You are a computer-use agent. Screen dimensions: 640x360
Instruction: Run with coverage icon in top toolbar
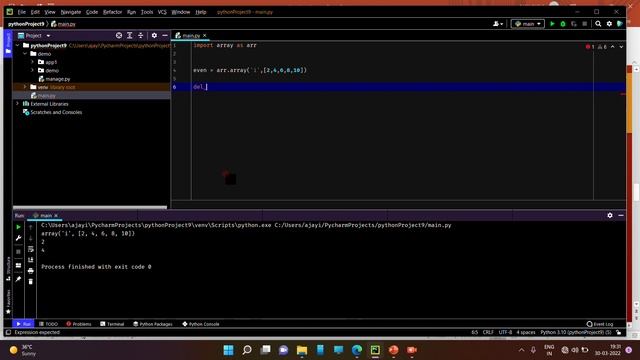574,24
